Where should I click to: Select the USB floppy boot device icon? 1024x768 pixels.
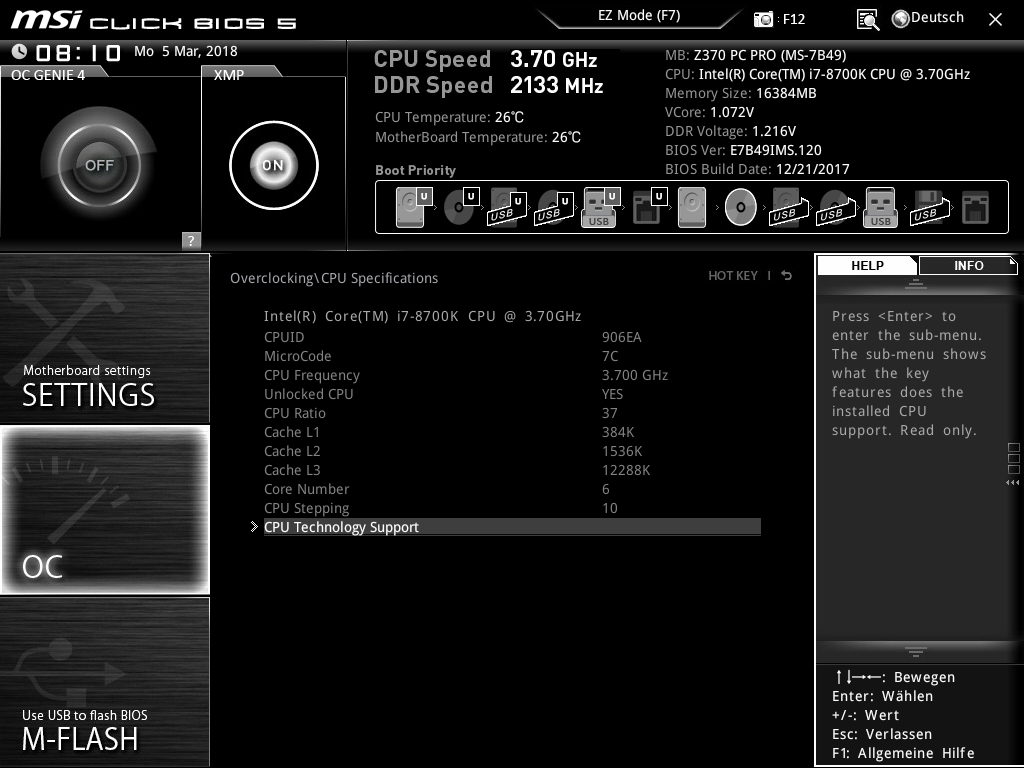coord(929,207)
